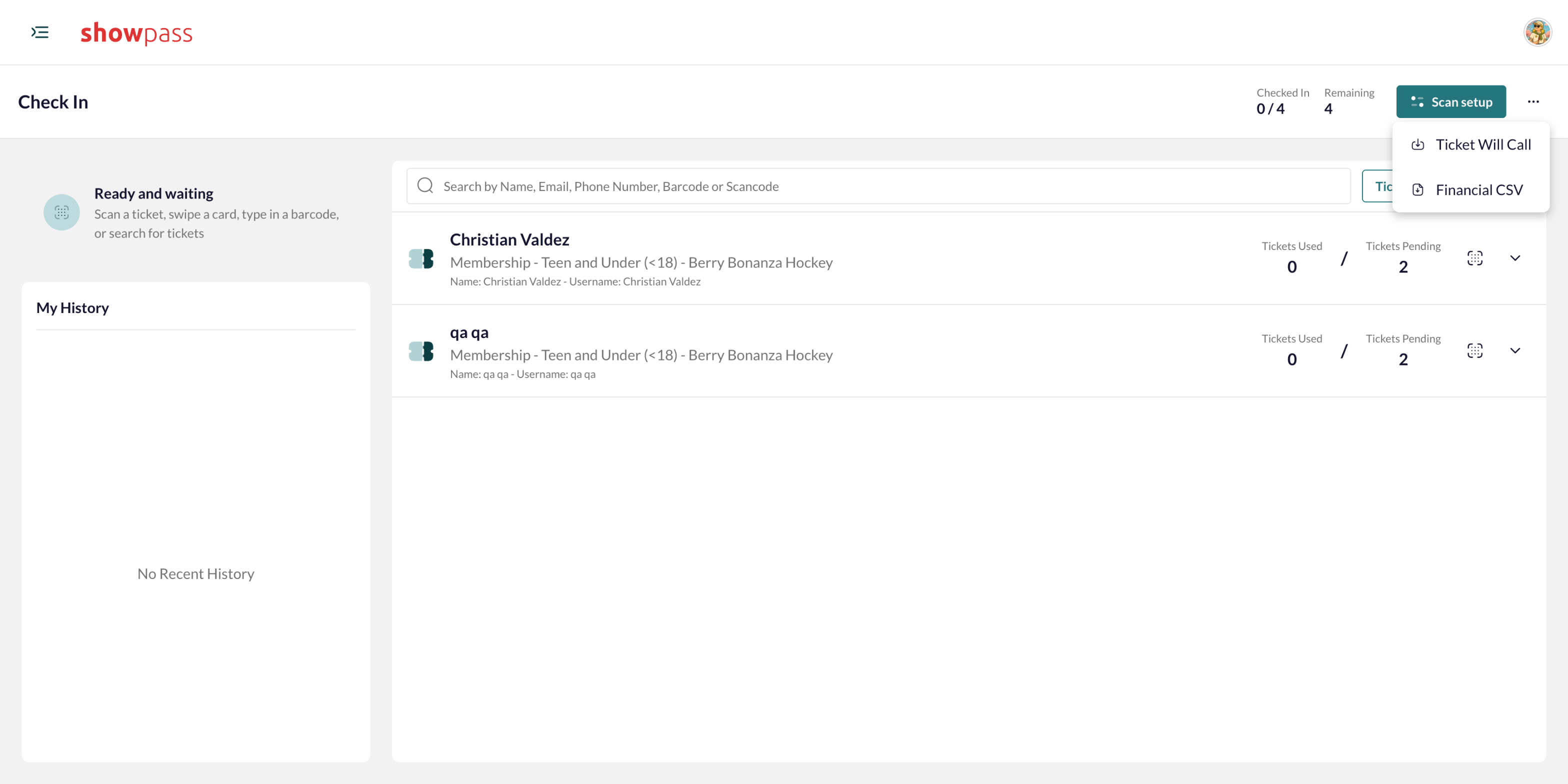Click the My History heading
This screenshot has width=1568, height=784.
click(72, 308)
